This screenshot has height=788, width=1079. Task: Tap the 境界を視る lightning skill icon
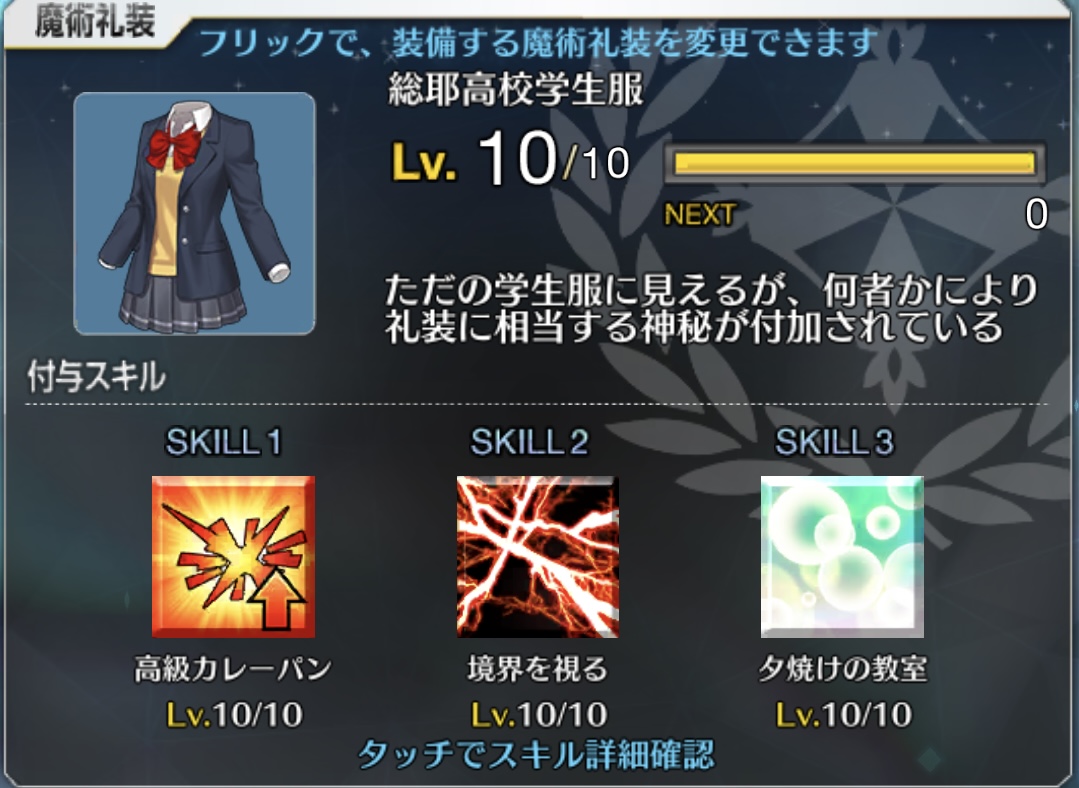pyautogui.click(x=537, y=556)
